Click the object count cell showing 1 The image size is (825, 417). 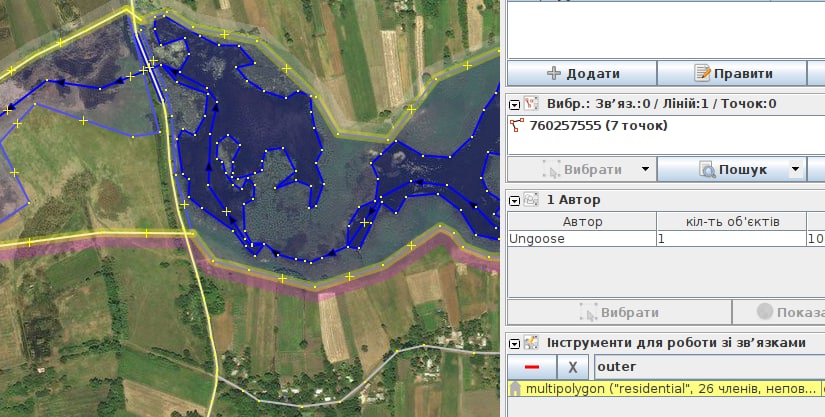(x=731, y=239)
